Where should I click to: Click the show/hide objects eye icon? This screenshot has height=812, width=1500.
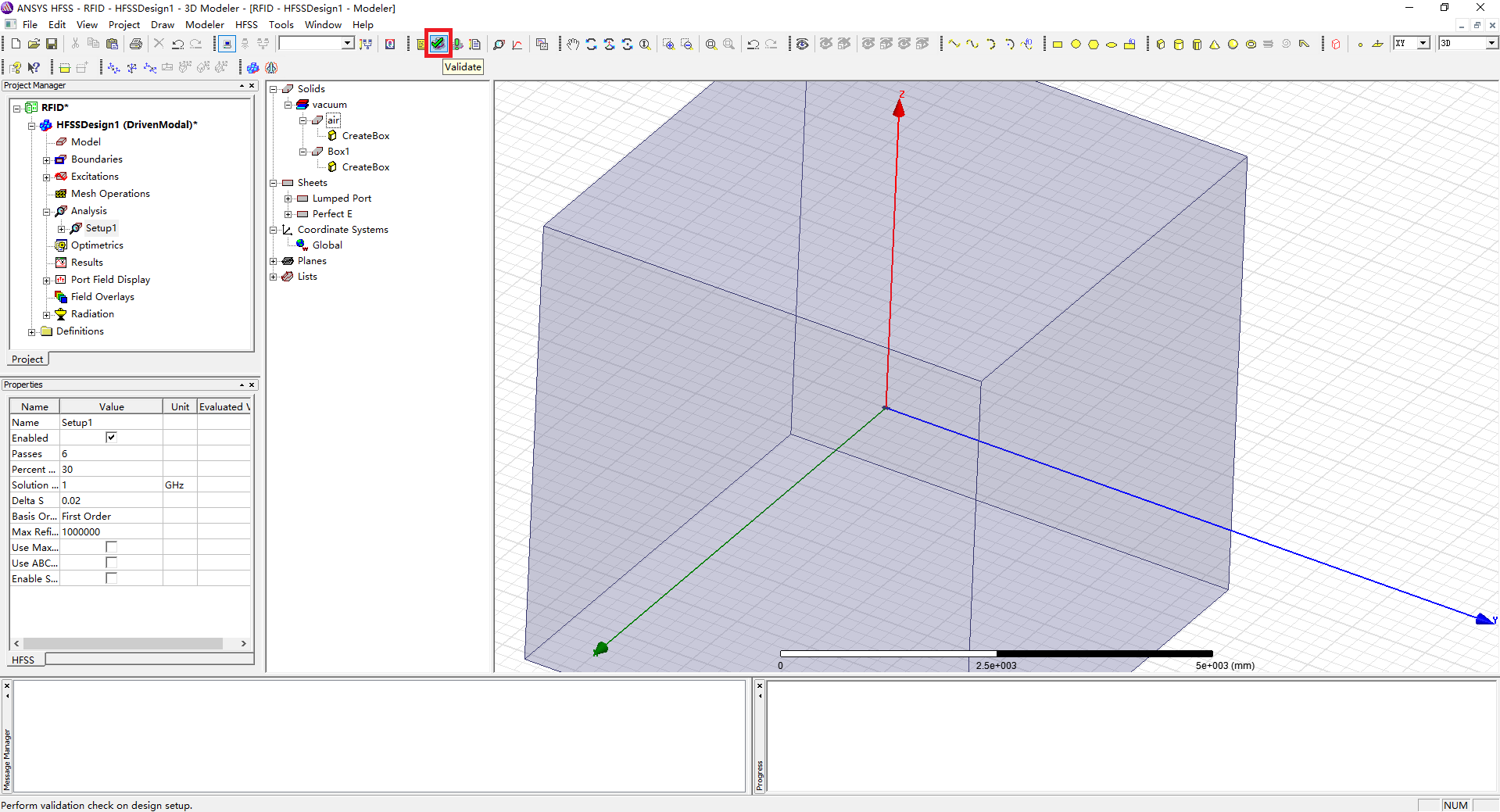click(x=802, y=44)
